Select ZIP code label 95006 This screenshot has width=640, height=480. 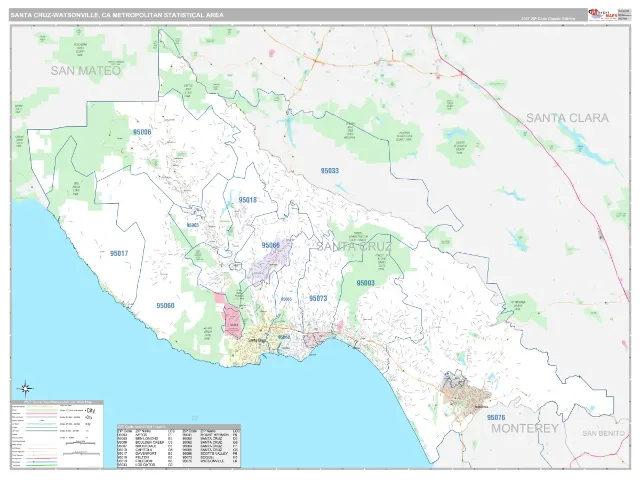142,132
